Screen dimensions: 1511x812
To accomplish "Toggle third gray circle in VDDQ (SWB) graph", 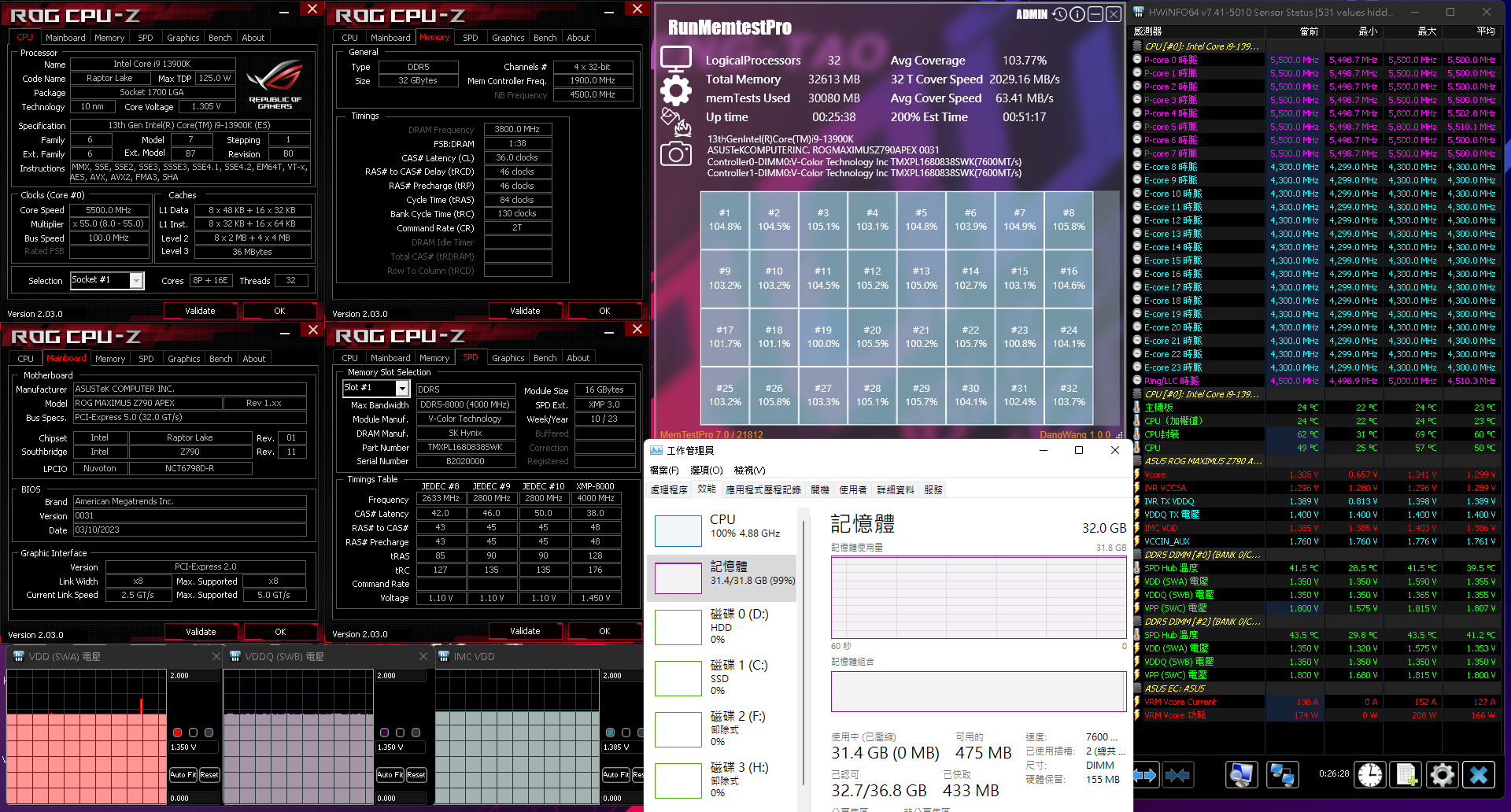I will (x=416, y=733).
